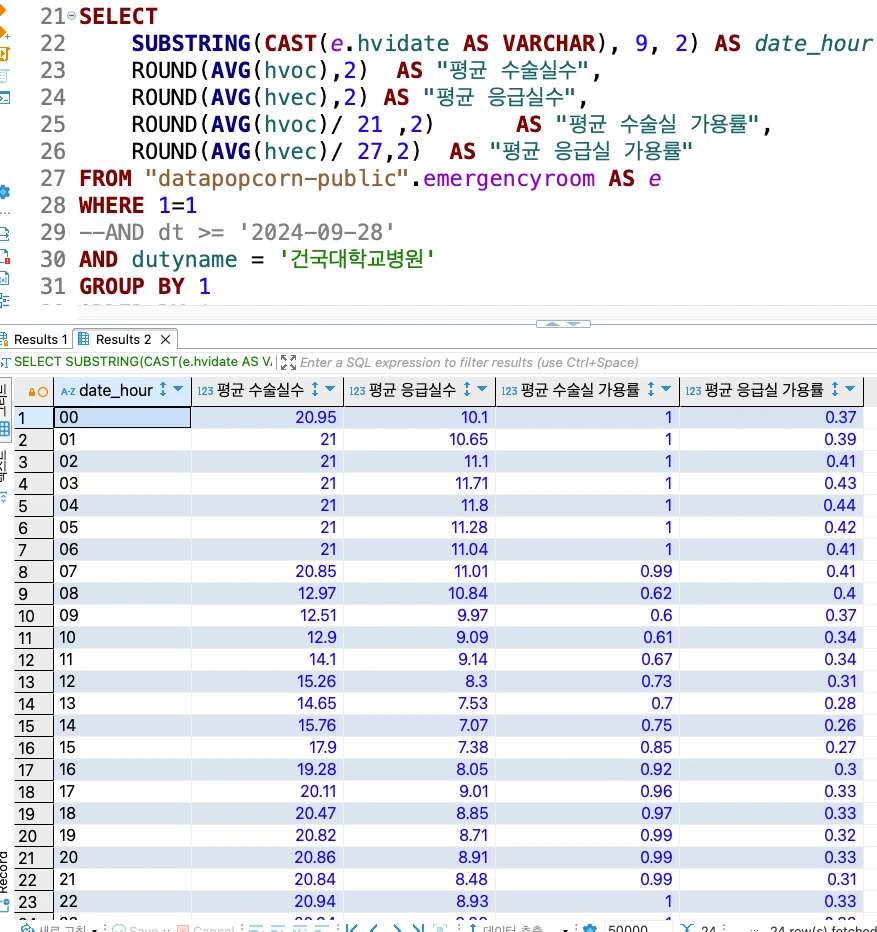This screenshot has height=932, width=877.
Task: Click the 19.28 cell for hour 16
Action: [x=268, y=769]
